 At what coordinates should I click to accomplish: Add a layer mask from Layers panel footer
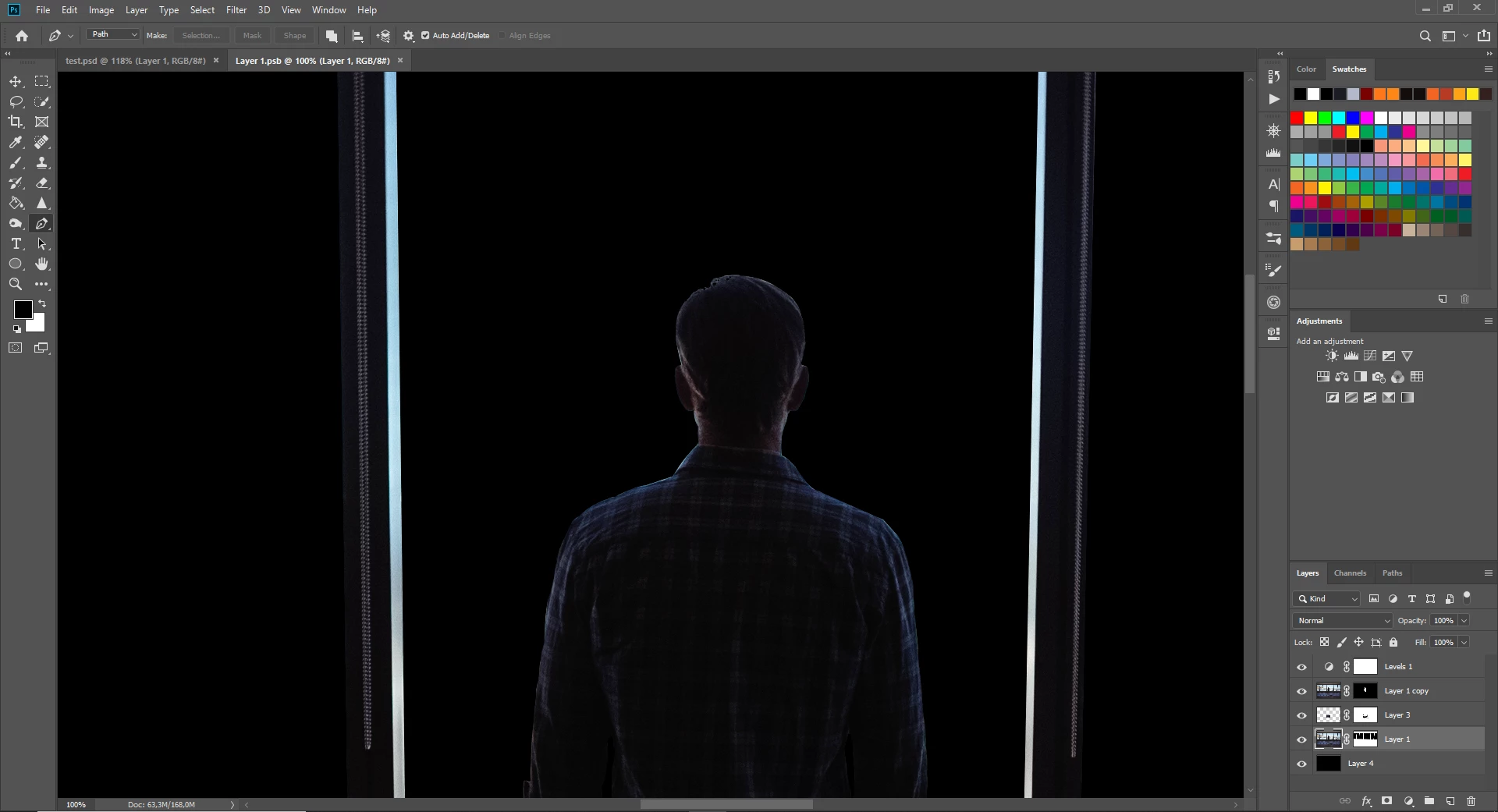1386,801
